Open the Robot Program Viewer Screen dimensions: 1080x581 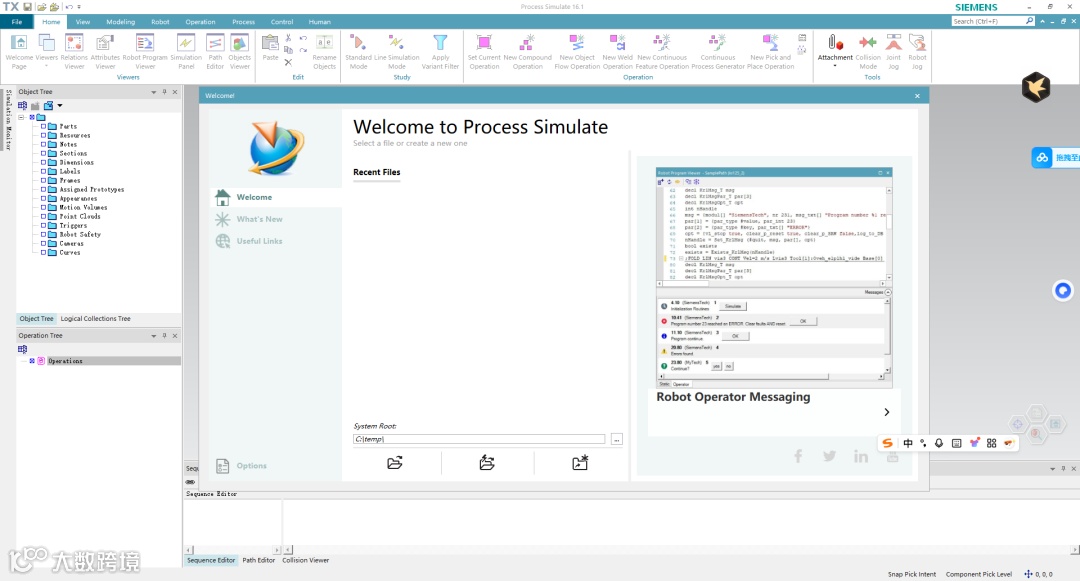coord(145,52)
